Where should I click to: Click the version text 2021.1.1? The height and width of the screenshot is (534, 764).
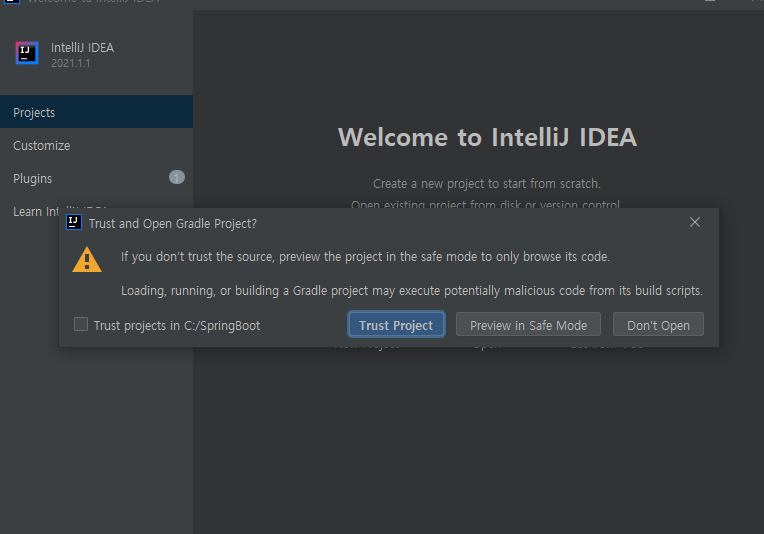point(71,63)
